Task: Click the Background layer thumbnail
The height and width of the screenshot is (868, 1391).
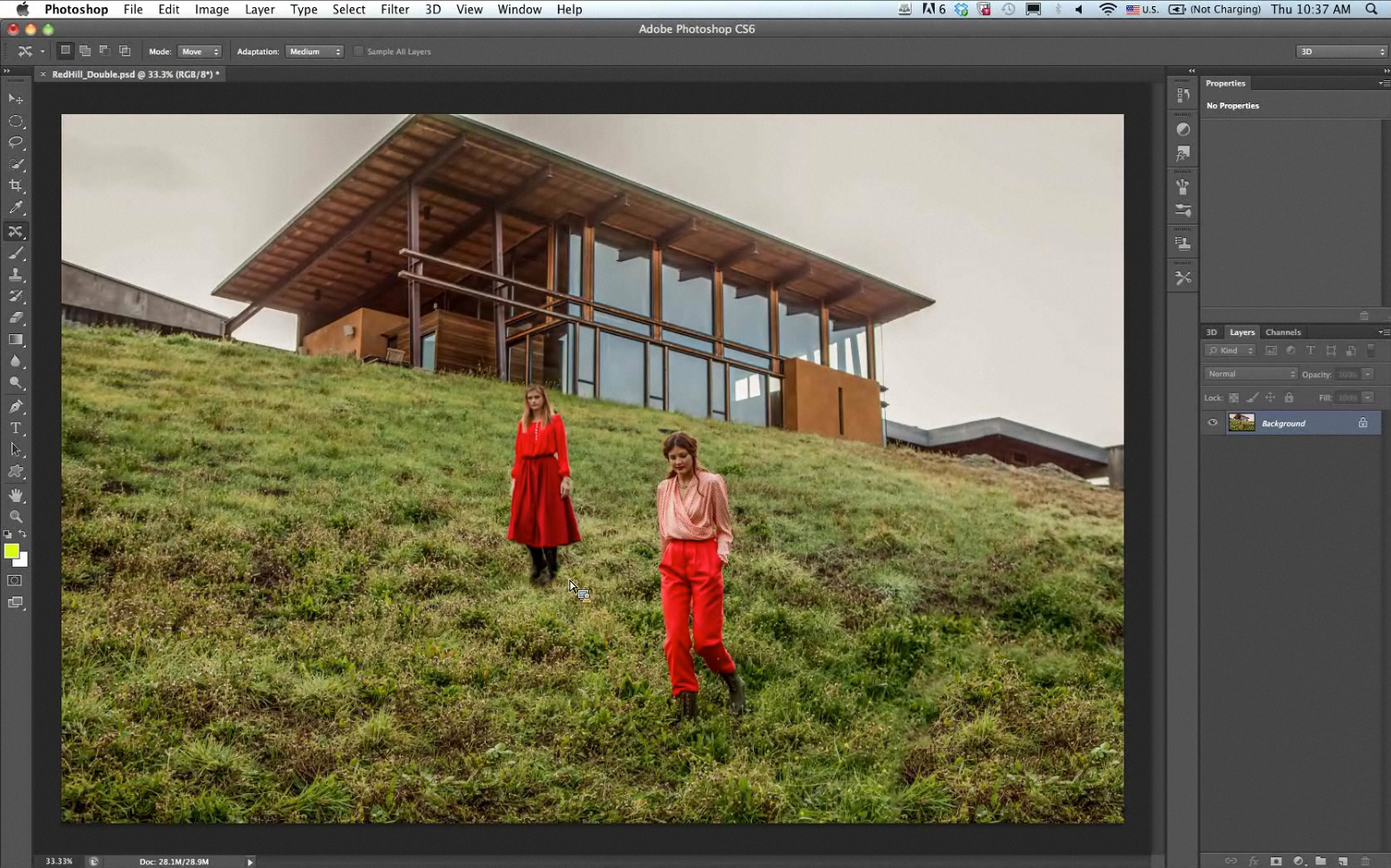Action: (x=1241, y=423)
